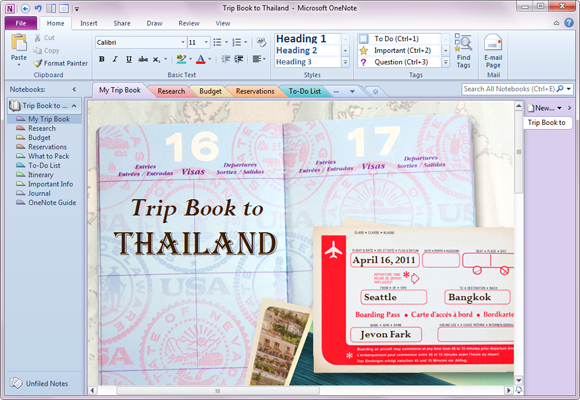Click the Search All Notebooks field
The image size is (580, 400).
click(509, 89)
